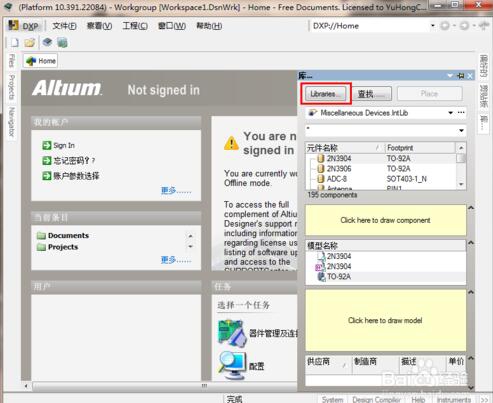The image size is (493, 403).
Task: Click the workspace toolbar icon next to devices
Action: [x=62, y=42]
